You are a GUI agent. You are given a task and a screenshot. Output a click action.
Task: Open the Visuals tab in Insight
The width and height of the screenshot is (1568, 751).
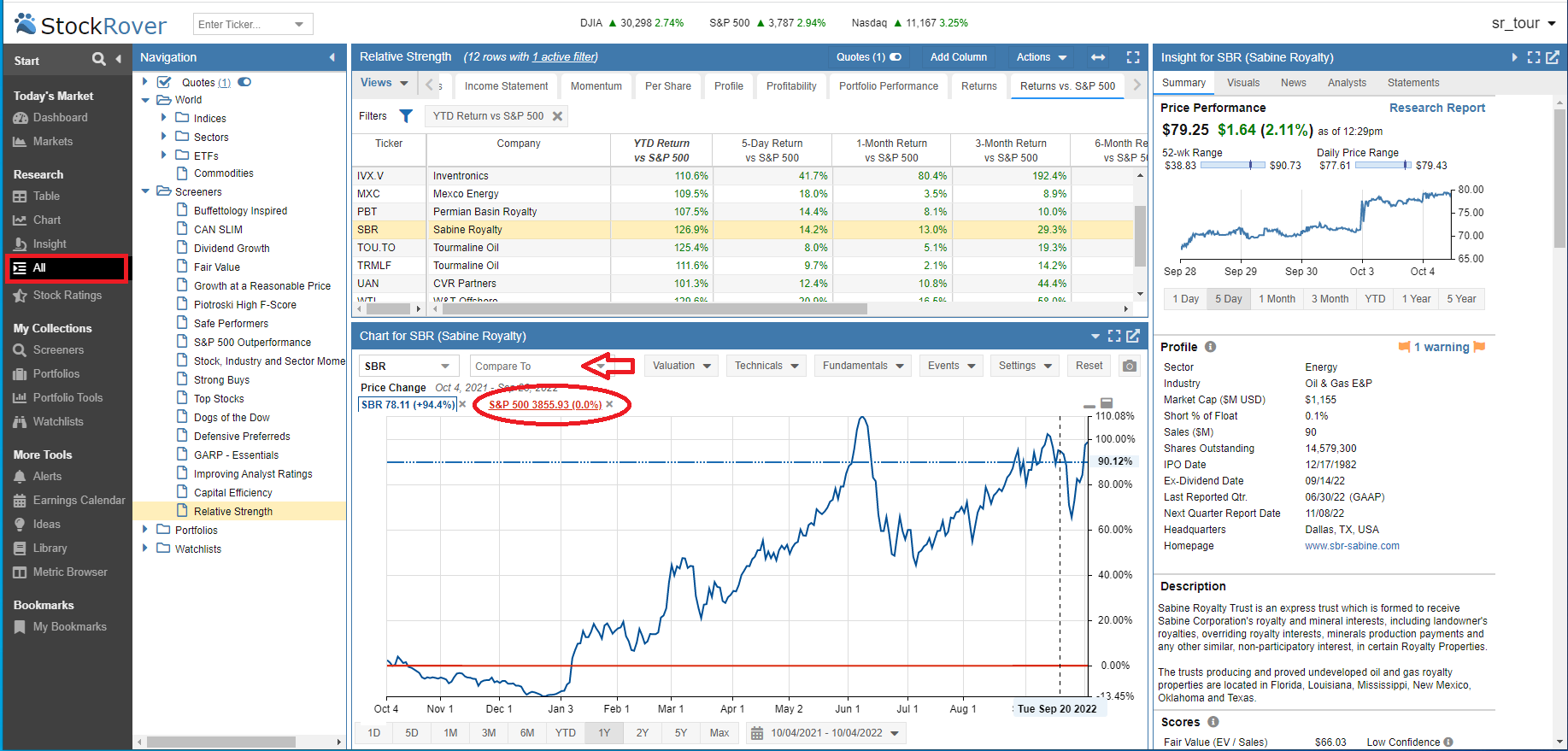pos(1243,83)
